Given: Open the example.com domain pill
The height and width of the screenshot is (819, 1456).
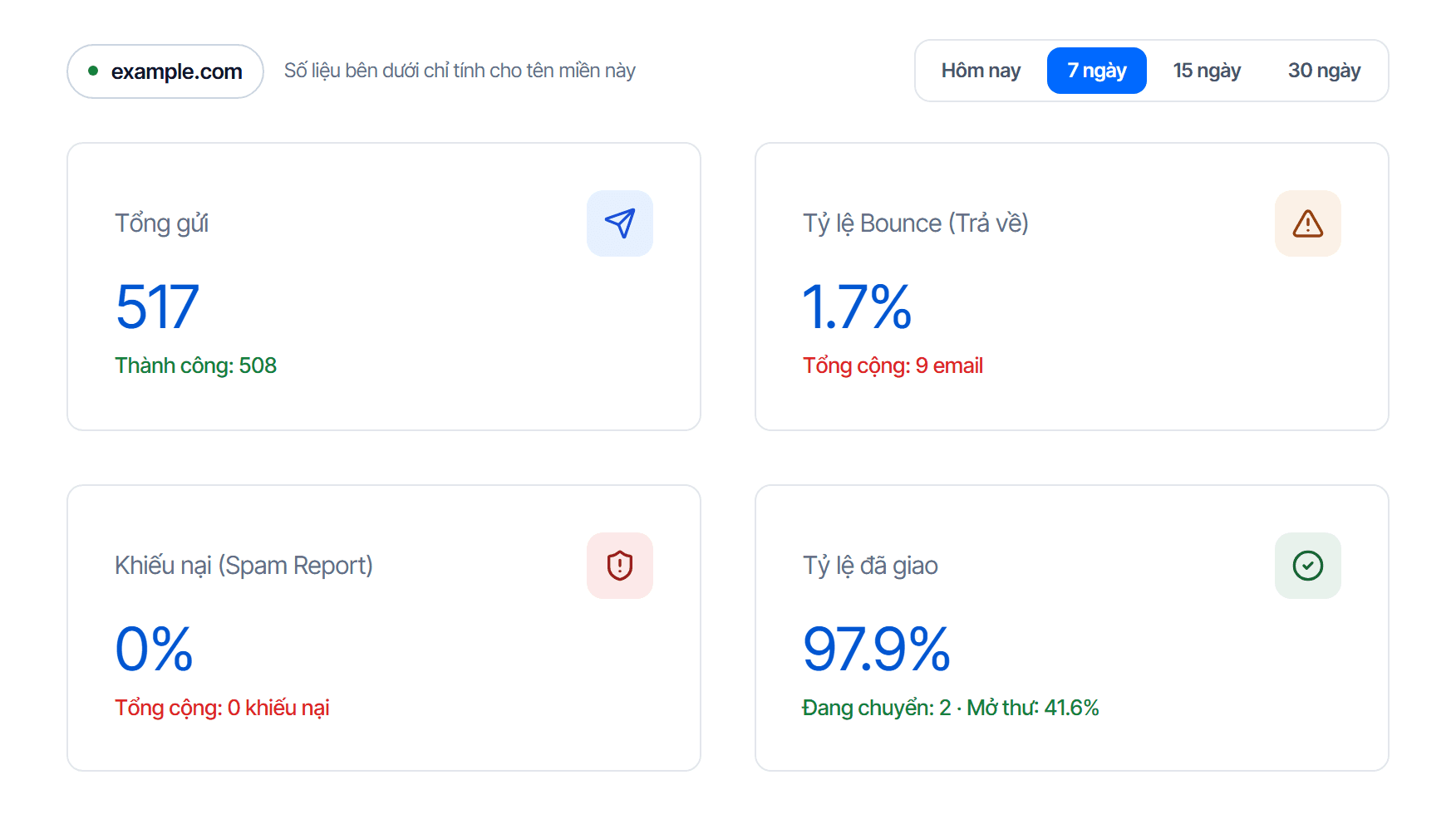Looking at the screenshot, I should [165, 71].
